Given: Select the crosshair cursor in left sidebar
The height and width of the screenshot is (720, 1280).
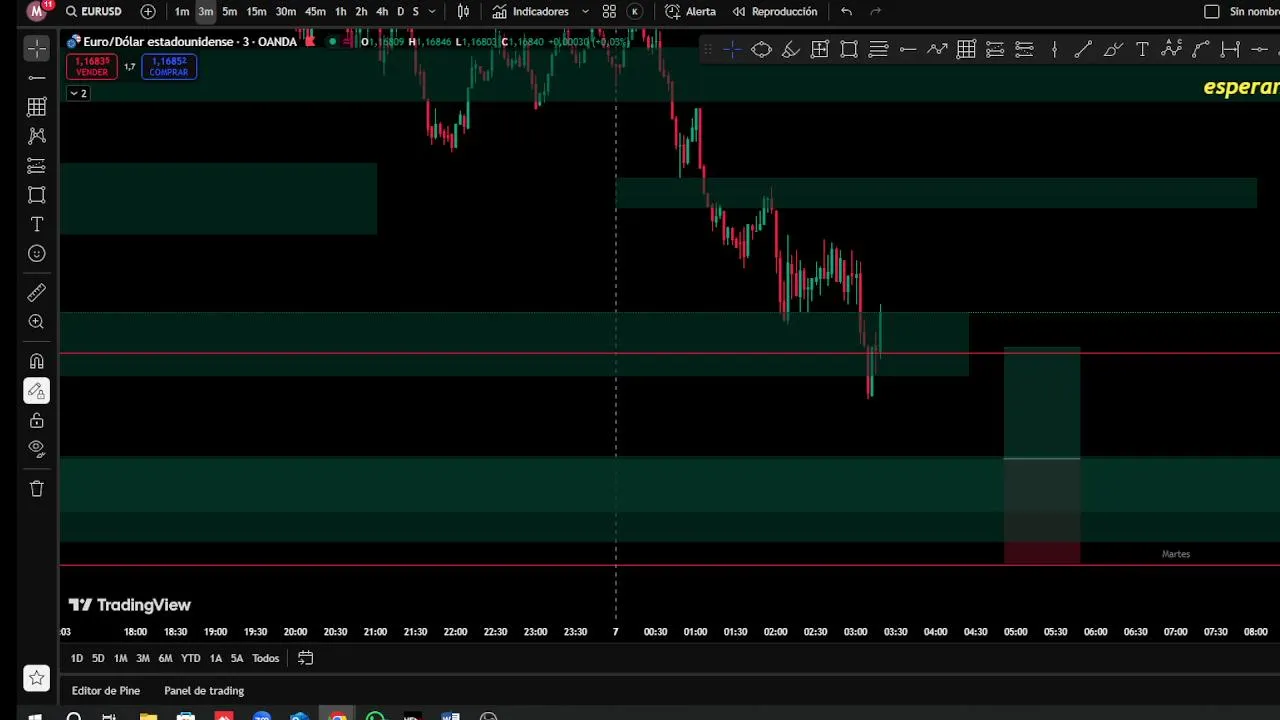Looking at the screenshot, I should pos(37,48).
